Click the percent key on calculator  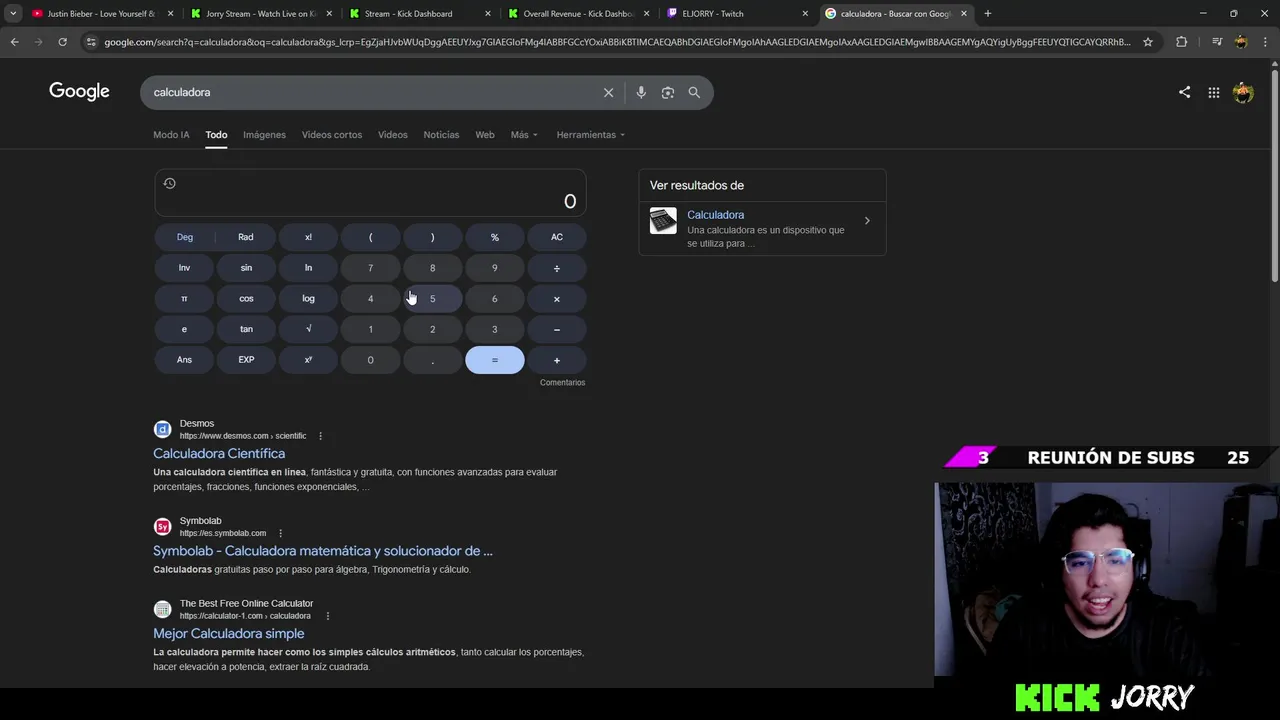click(494, 237)
